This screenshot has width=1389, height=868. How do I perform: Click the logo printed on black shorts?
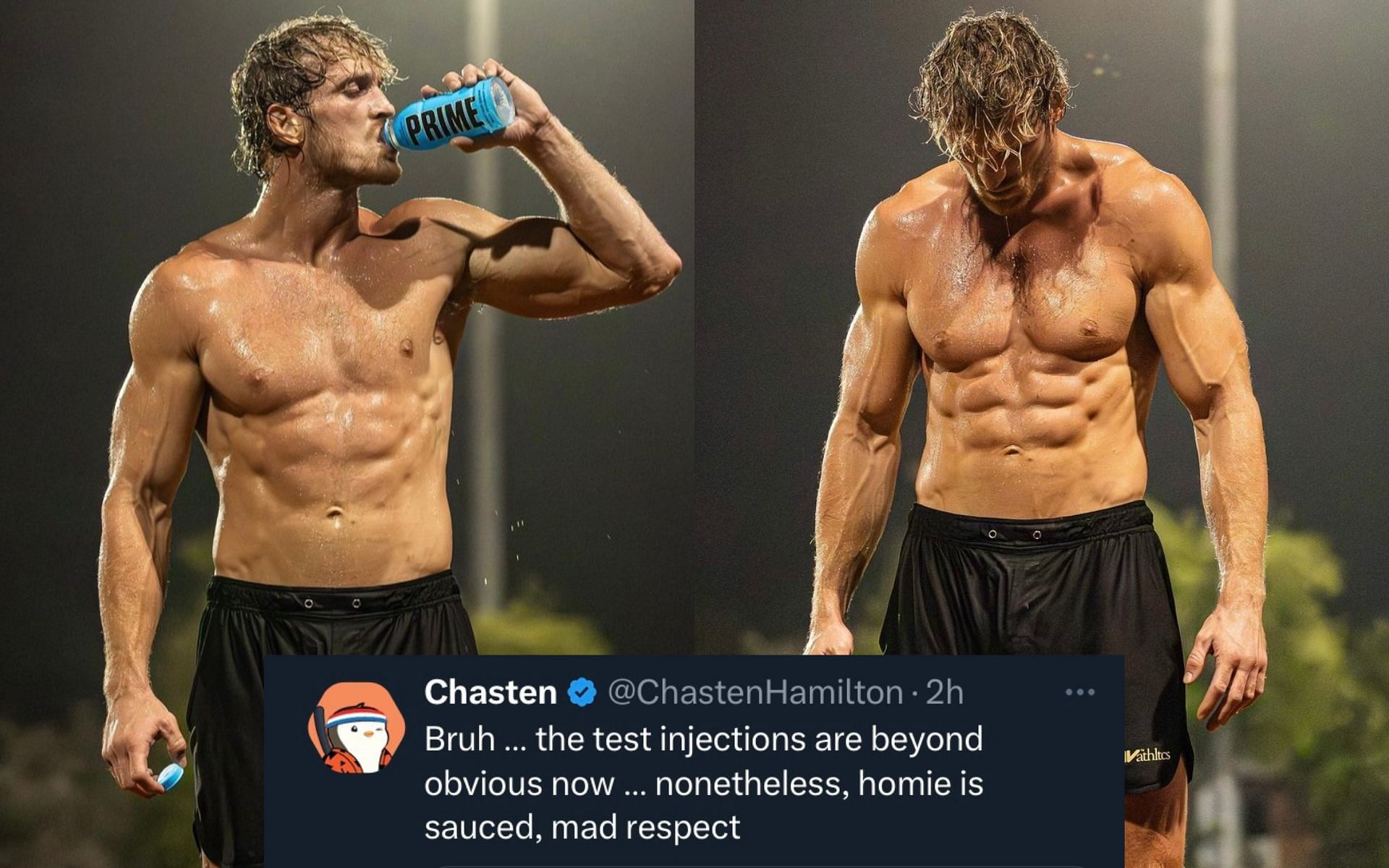click(1147, 756)
